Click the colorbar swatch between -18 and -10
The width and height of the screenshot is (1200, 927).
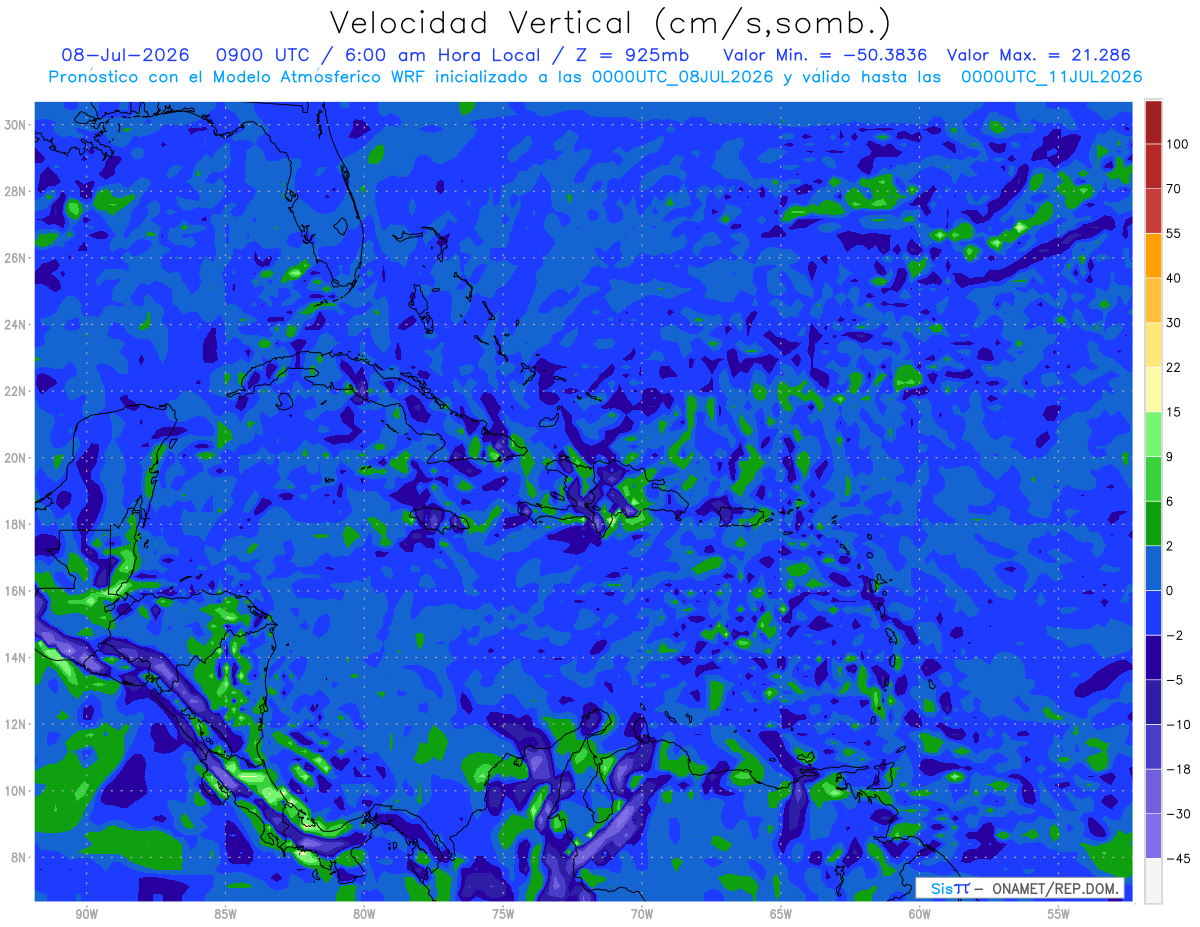(1153, 746)
